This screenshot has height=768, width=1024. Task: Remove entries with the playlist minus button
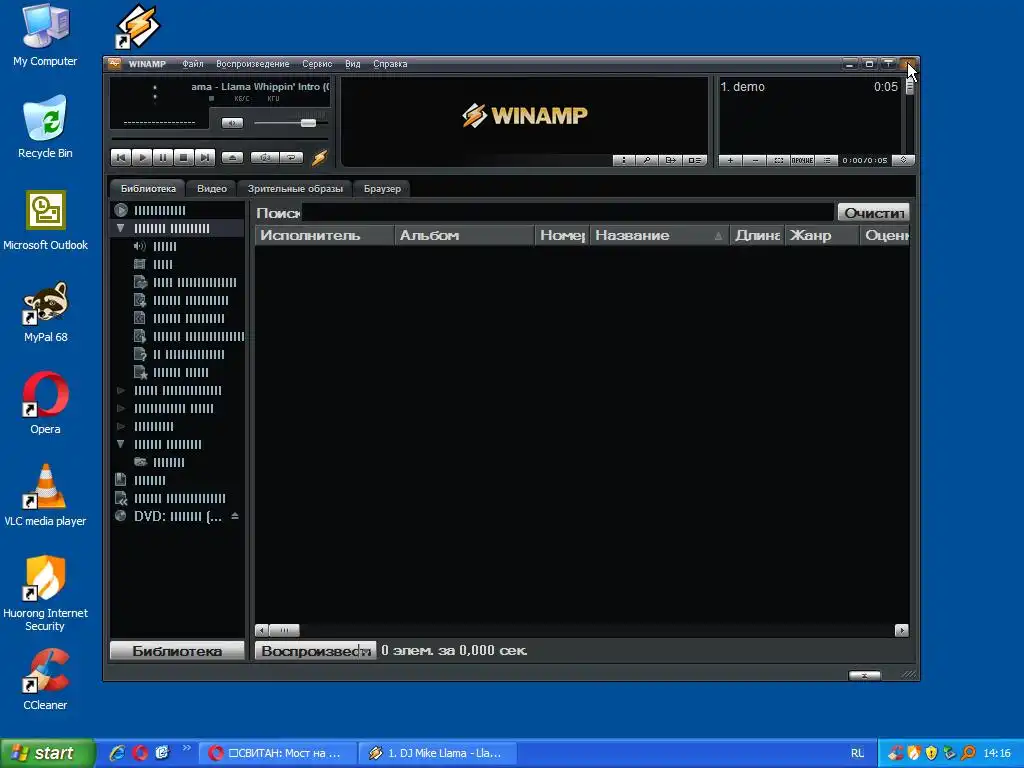pyautogui.click(x=754, y=160)
